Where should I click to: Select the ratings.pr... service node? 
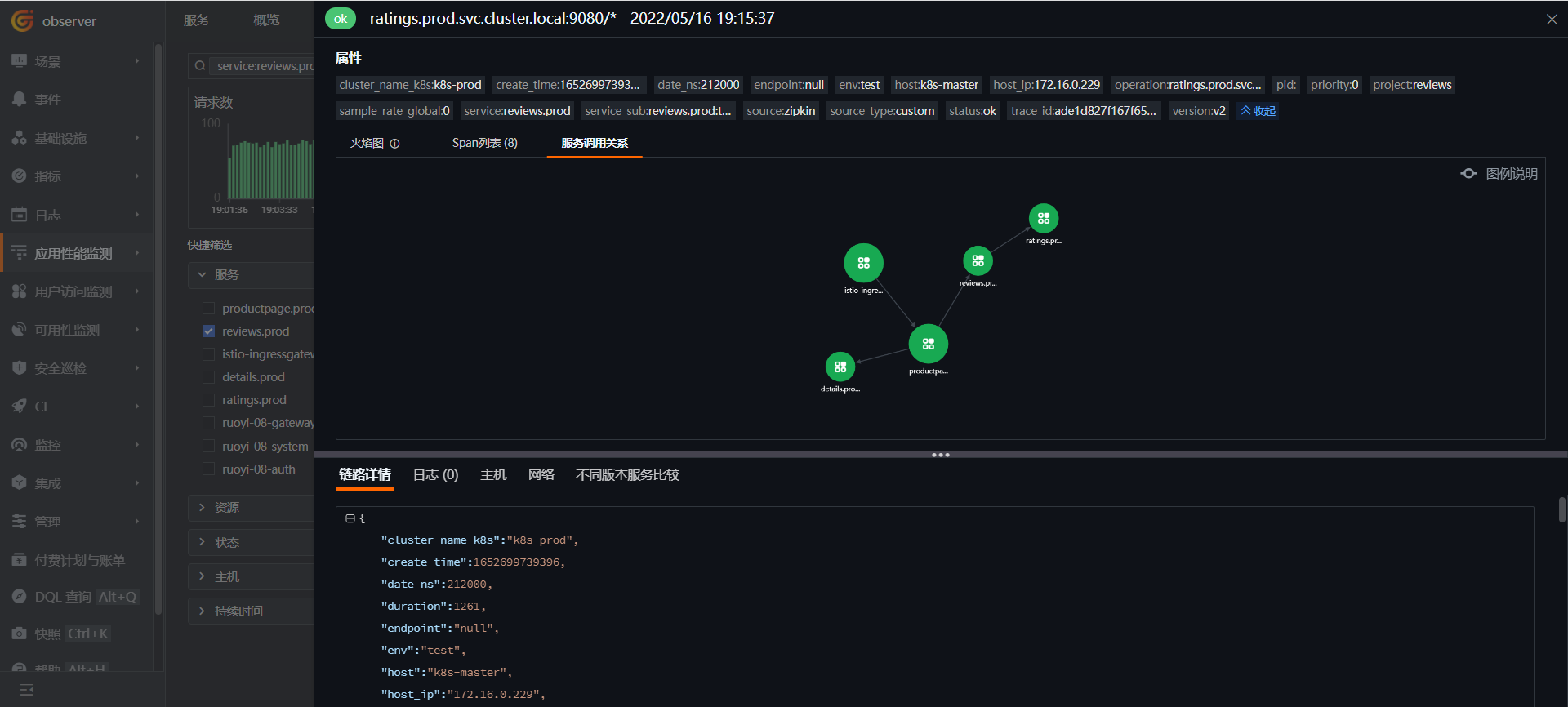[x=1044, y=219]
